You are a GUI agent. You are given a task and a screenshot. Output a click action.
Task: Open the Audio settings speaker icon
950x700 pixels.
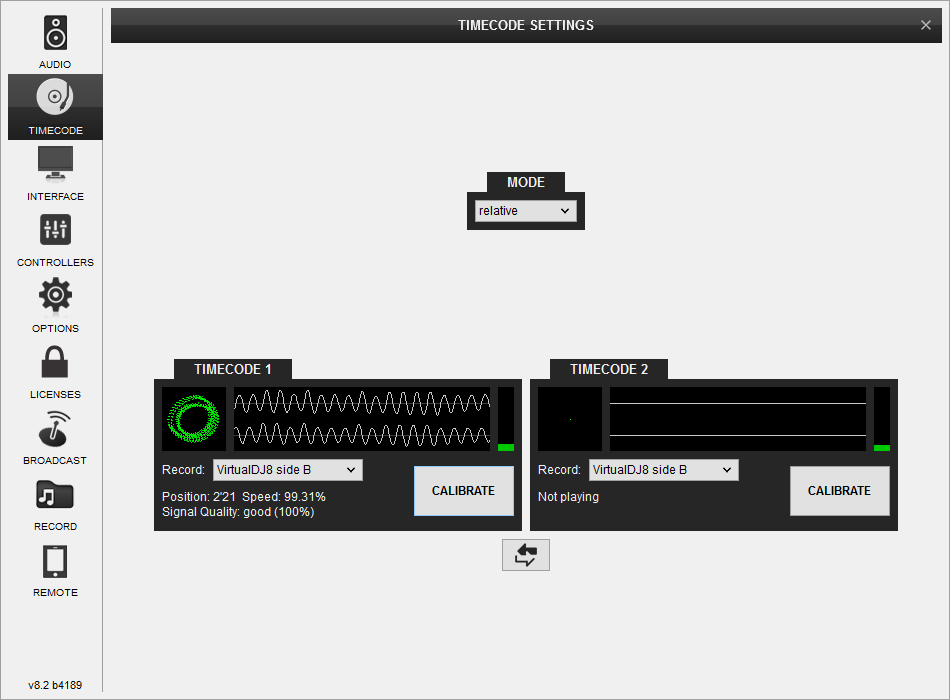tap(55, 33)
